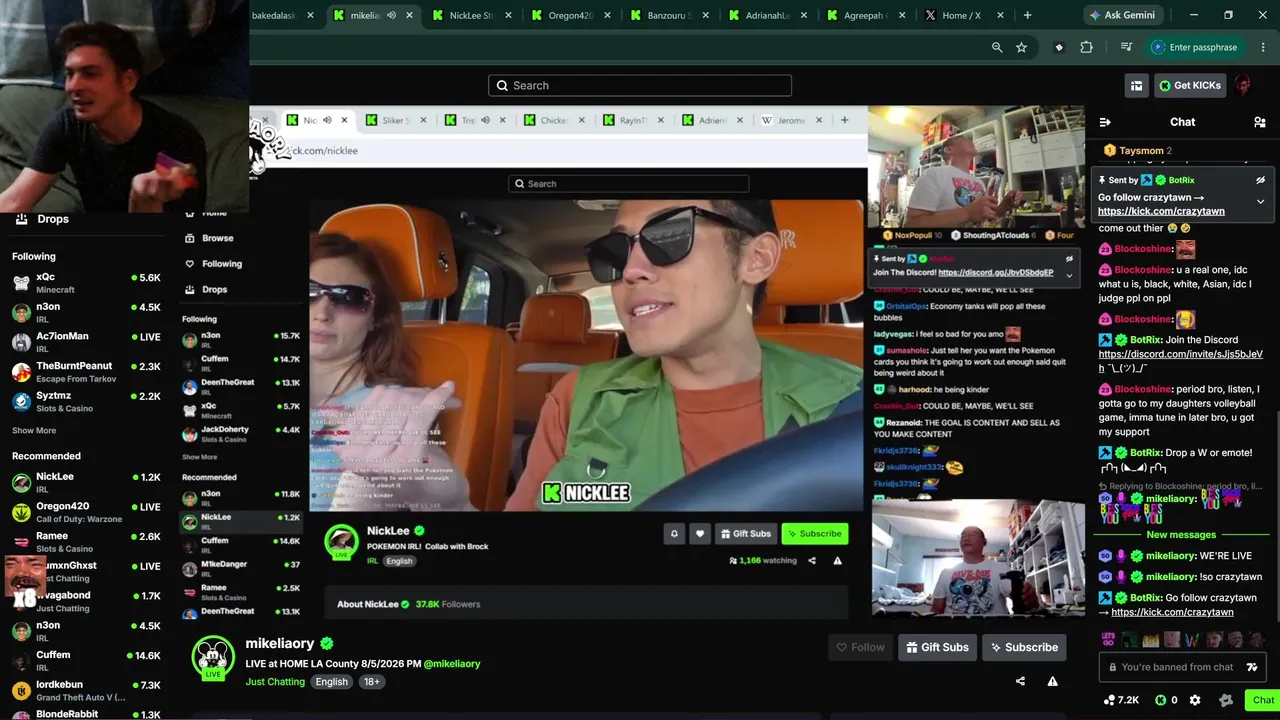Switch to the Oregon420 tab

coord(570,15)
